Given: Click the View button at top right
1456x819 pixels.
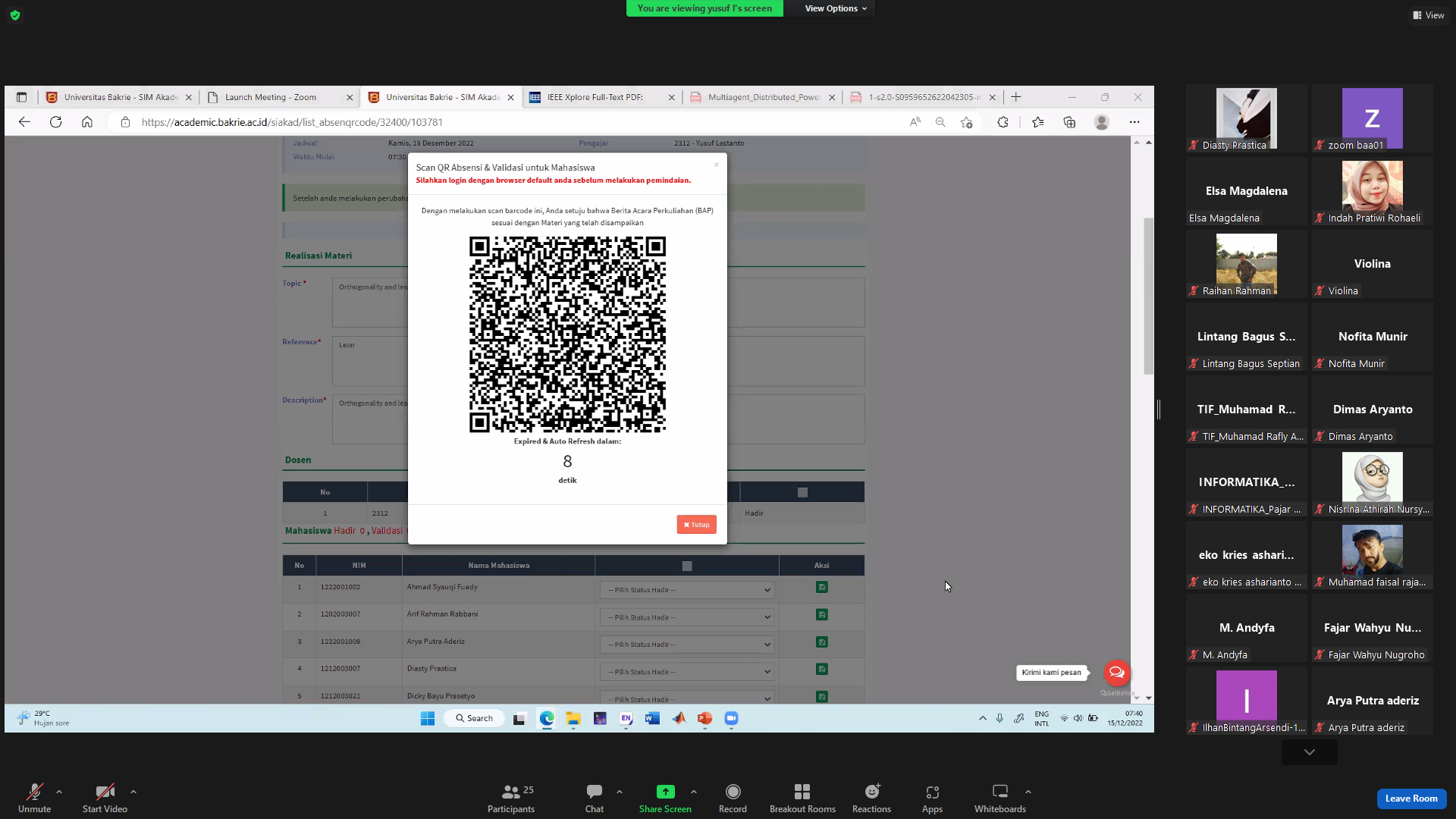Looking at the screenshot, I should 1428,15.
